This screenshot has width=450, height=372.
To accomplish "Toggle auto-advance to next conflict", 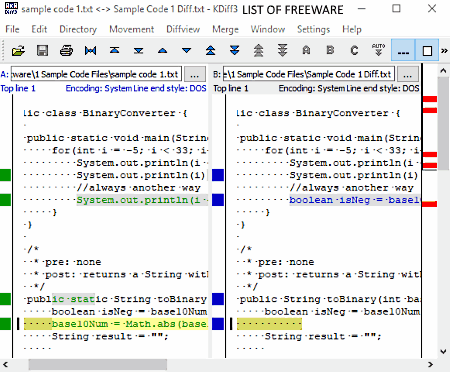I will [x=378, y=50].
